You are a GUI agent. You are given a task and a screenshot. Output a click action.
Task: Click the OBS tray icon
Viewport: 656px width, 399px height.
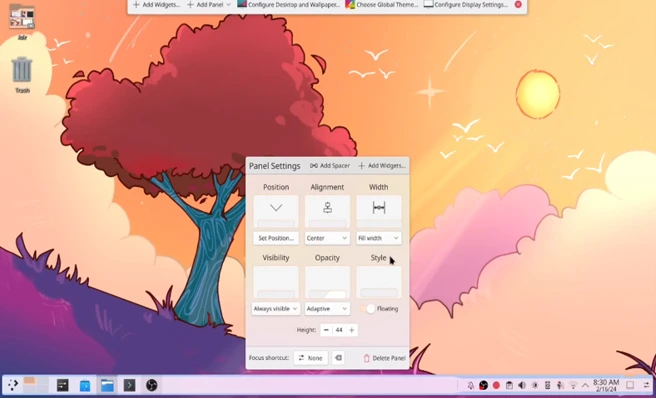[x=483, y=385]
